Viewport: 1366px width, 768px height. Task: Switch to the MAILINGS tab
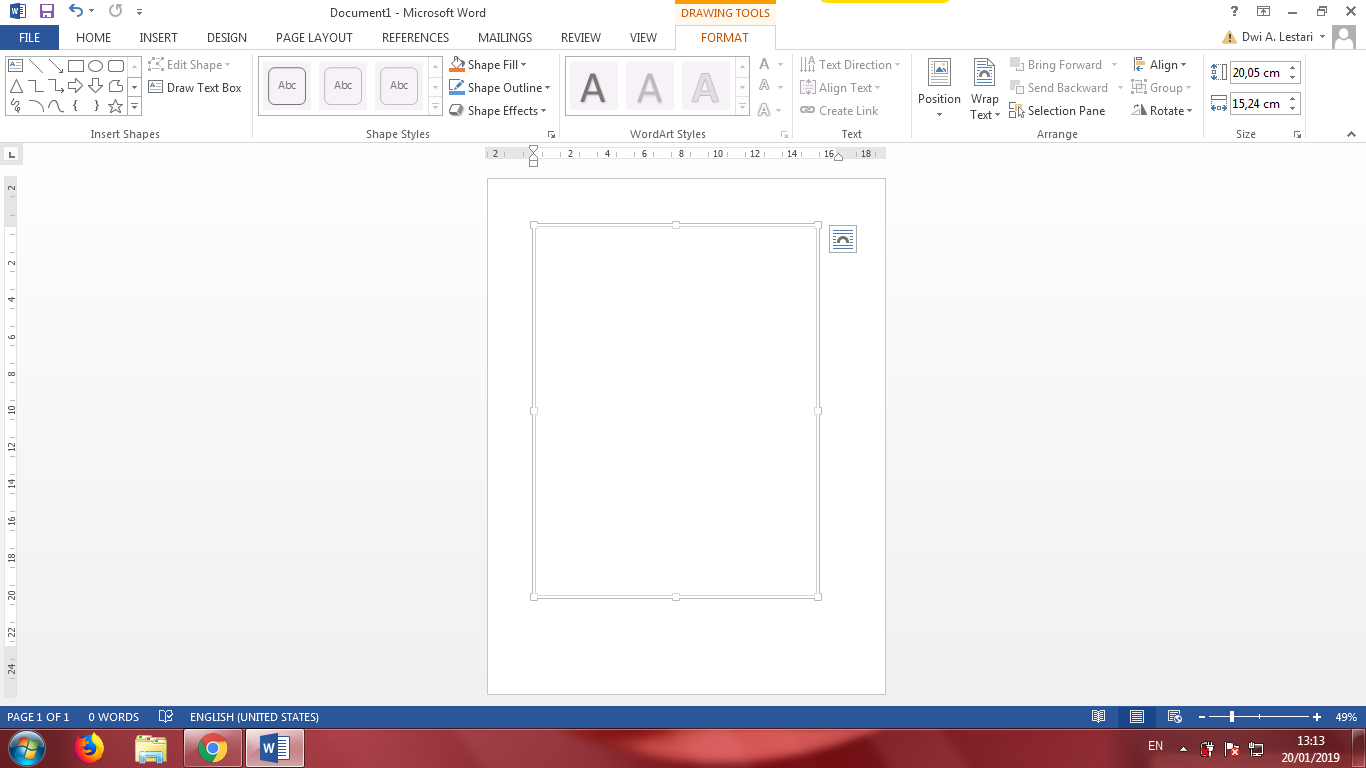click(505, 37)
